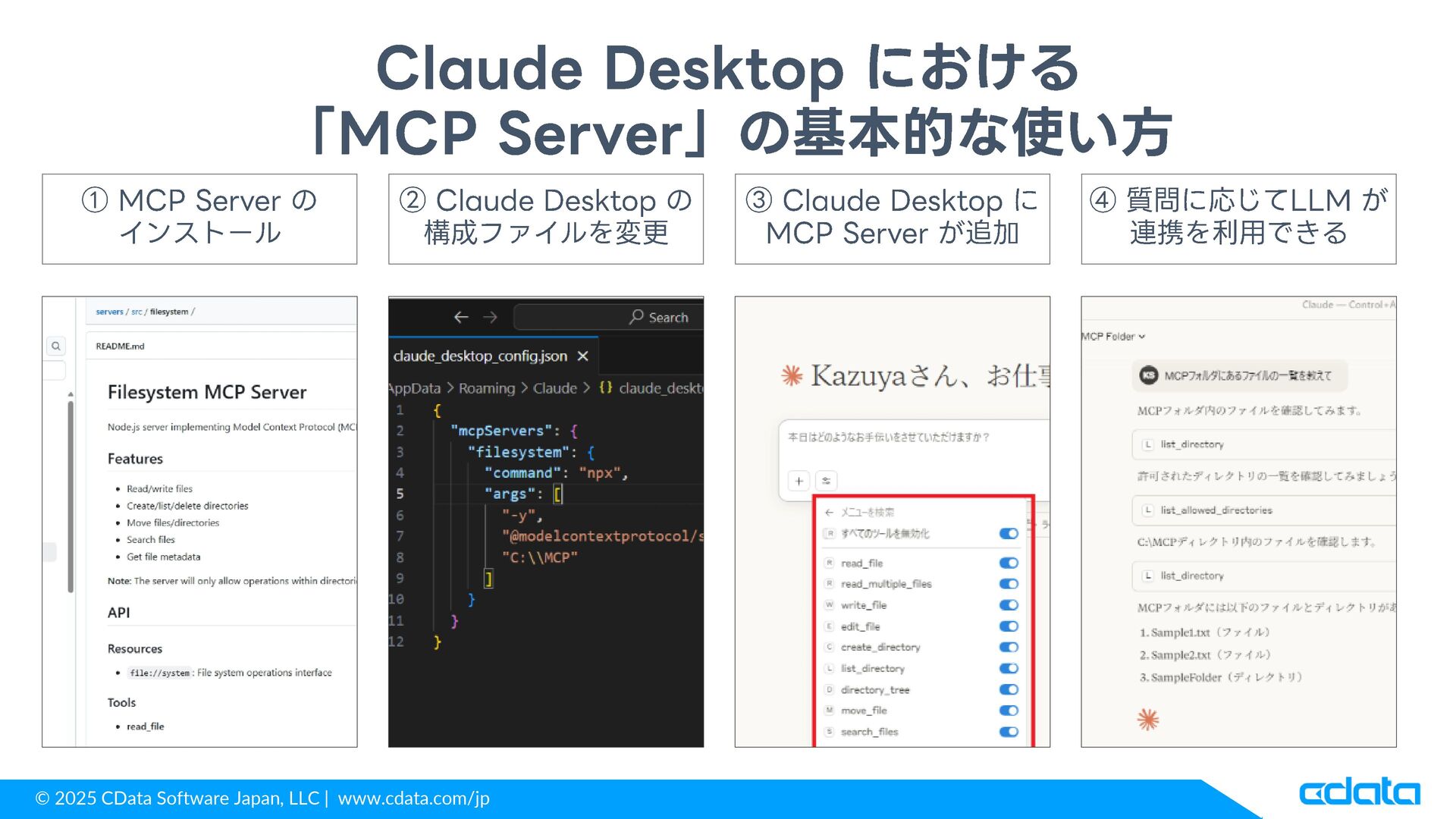
Task: Click the back arrow in the tool menu
Action: click(830, 513)
